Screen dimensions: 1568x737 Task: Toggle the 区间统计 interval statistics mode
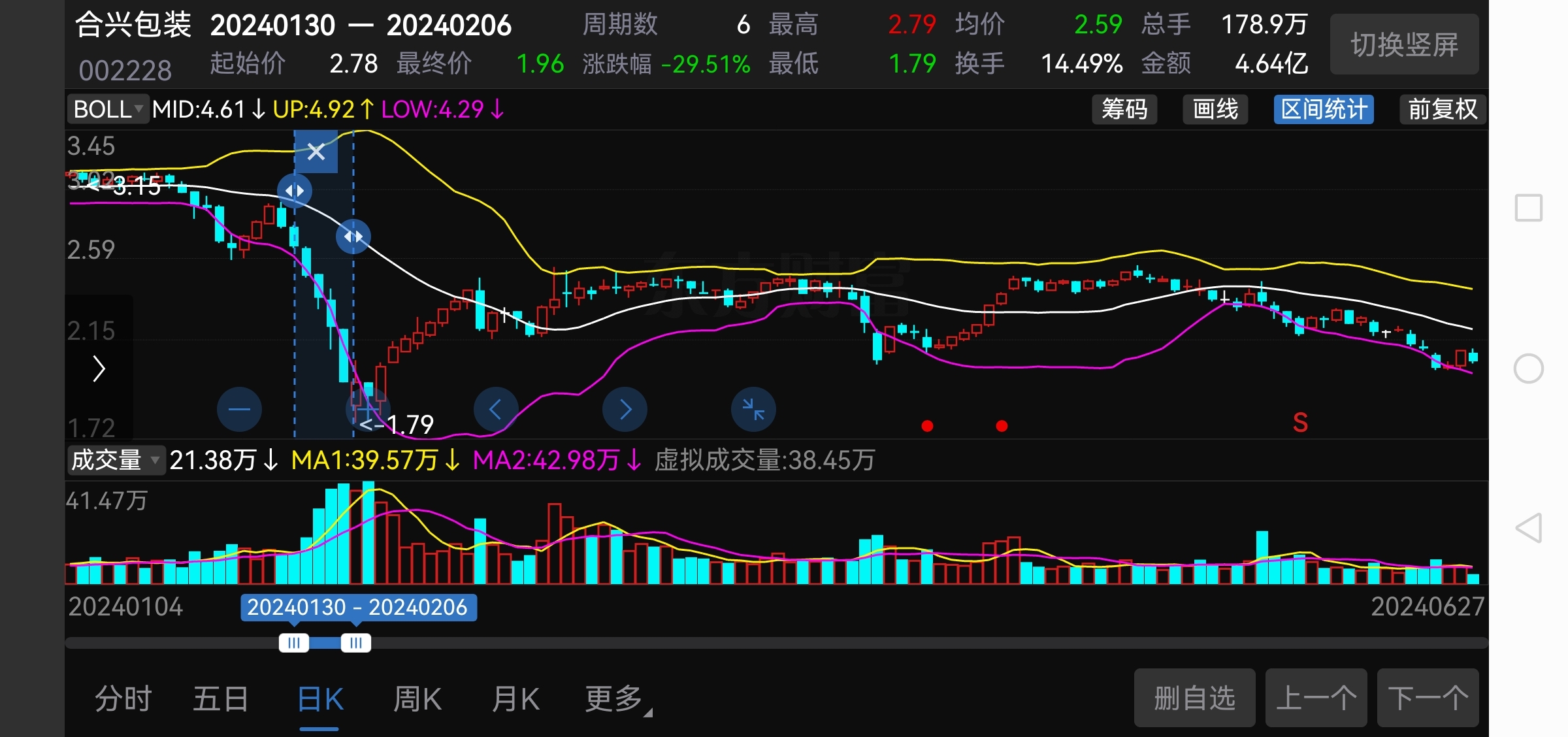(1323, 109)
